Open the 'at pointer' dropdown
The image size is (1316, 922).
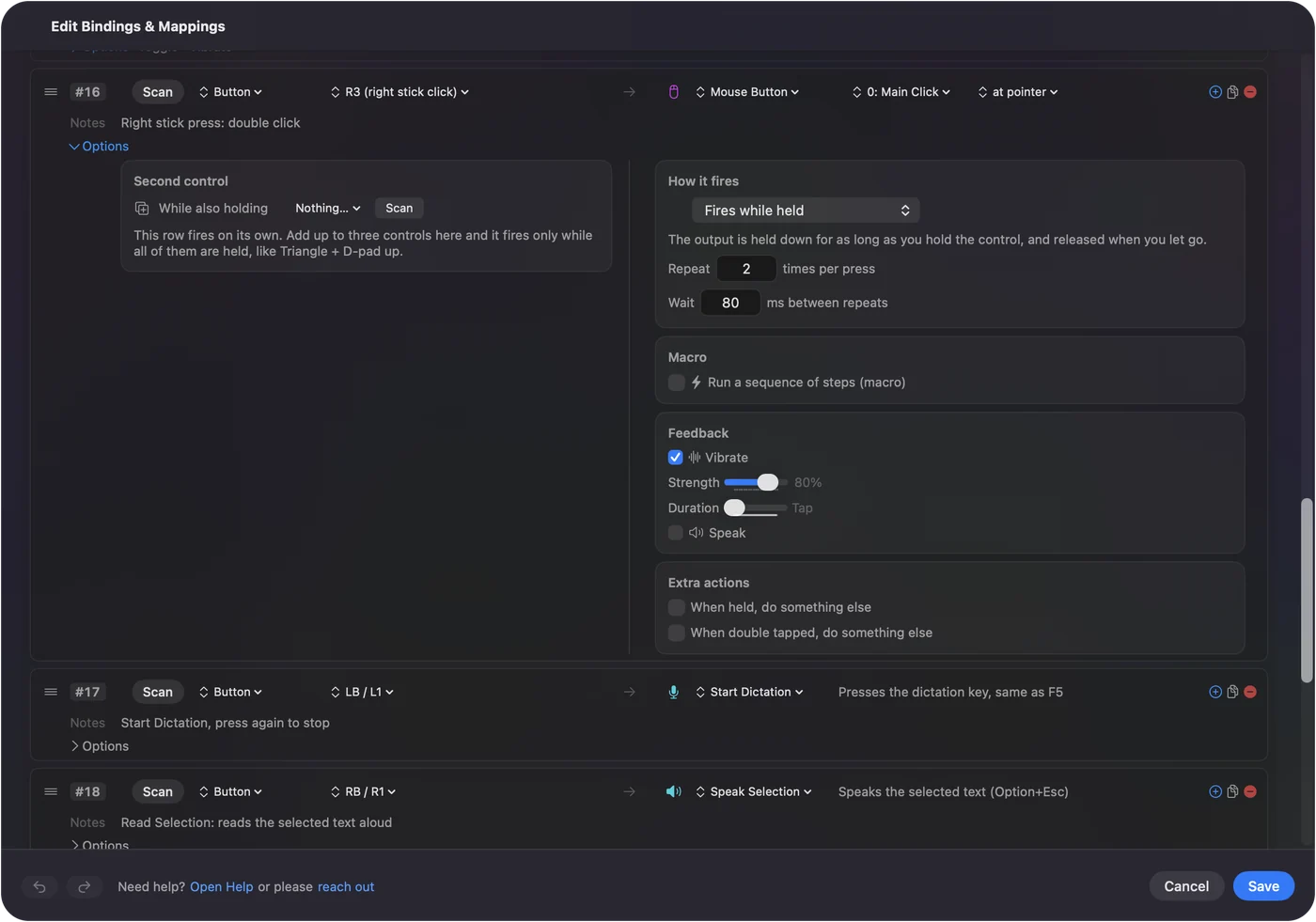(x=1018, y=92)
